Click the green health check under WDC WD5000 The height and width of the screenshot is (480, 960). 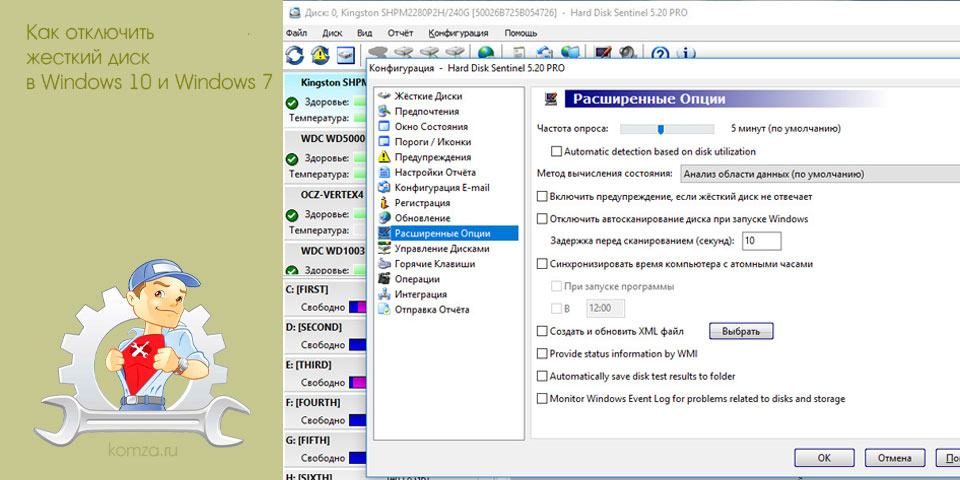[x=292, y=159]
